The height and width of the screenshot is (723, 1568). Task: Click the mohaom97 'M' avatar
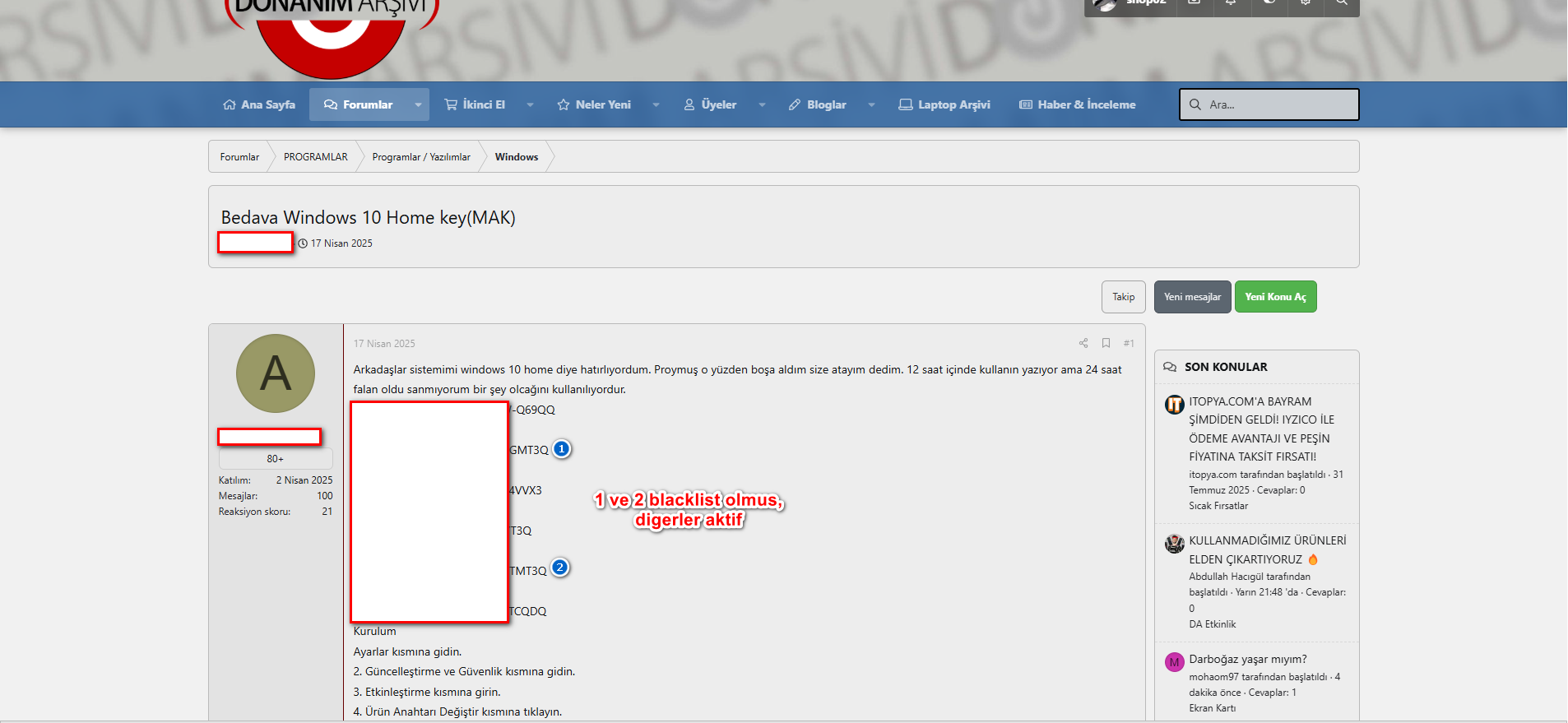1174,662
